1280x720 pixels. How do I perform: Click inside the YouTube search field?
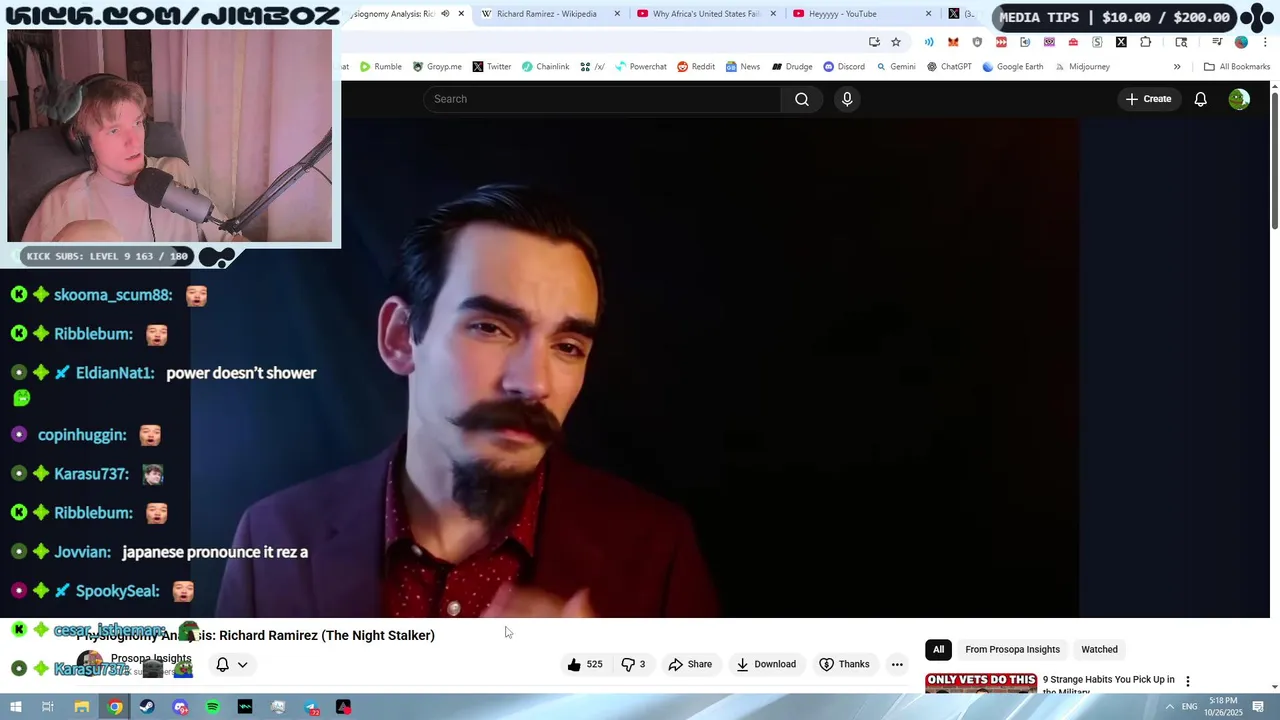point(602,99)
